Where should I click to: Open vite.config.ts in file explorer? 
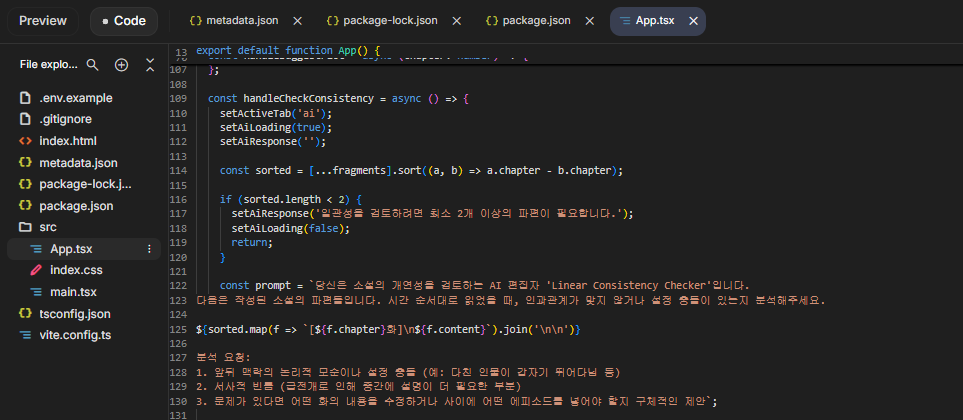point(84,335)
